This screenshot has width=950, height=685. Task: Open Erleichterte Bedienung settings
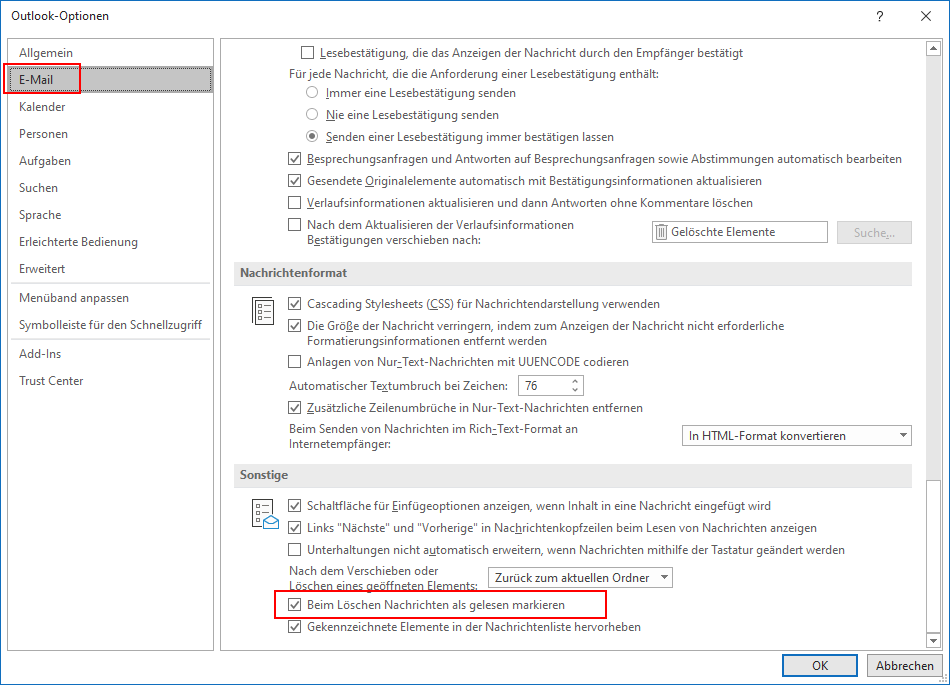110,242
